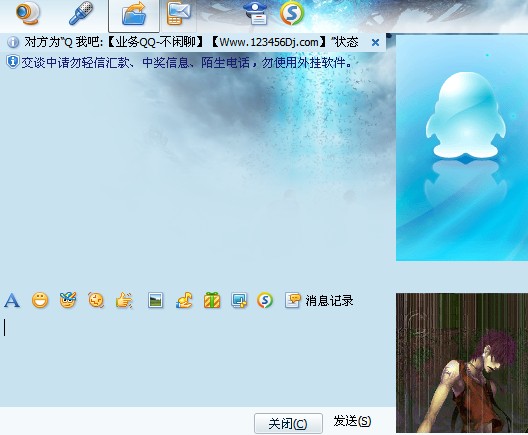
Task: Open the send file folder icon
Action: point(134,15)
